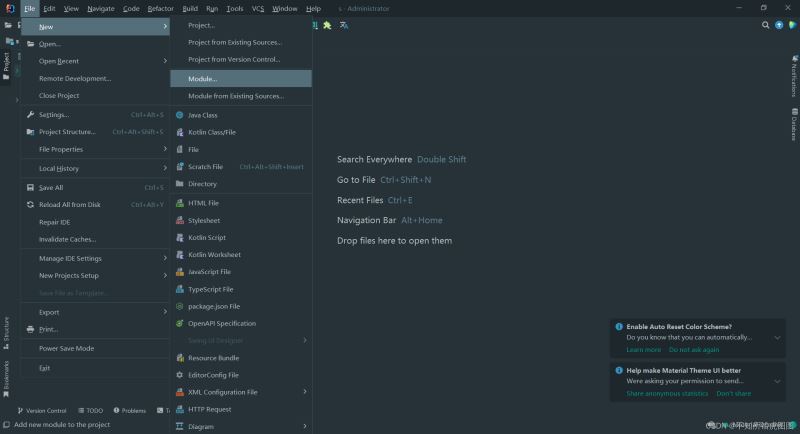
Task: Click the Kotlin Script icon
Action: (x=180, y=238)
